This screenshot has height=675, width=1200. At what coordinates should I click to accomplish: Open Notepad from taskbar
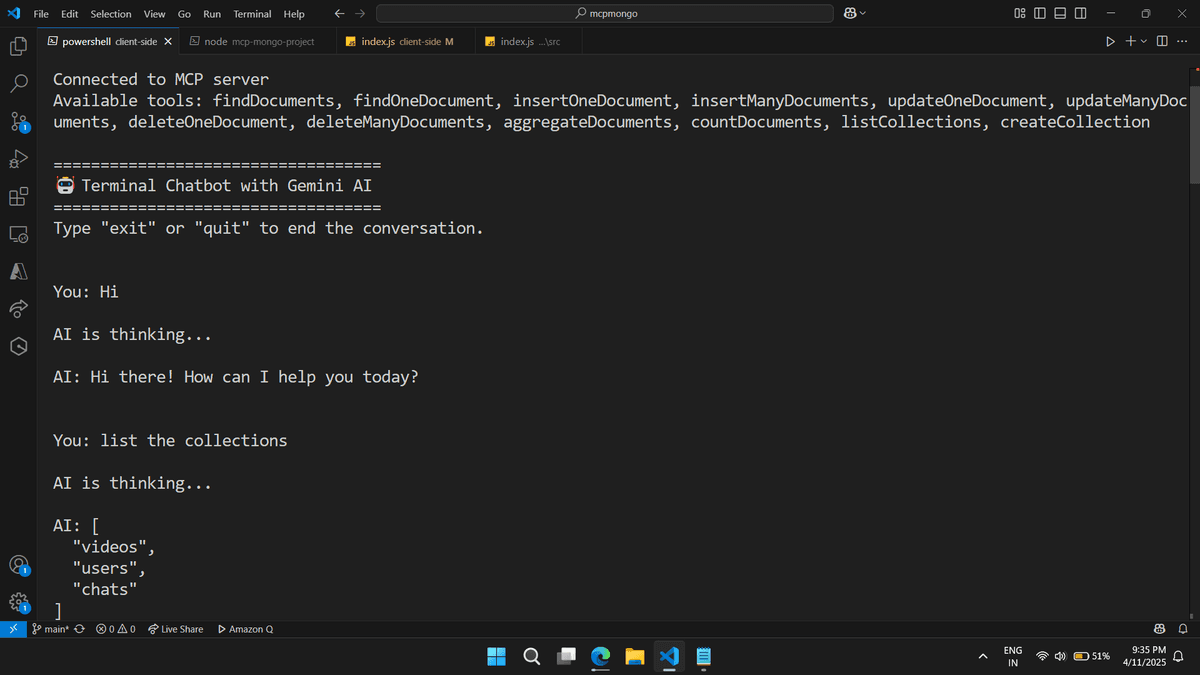(703, 657)
